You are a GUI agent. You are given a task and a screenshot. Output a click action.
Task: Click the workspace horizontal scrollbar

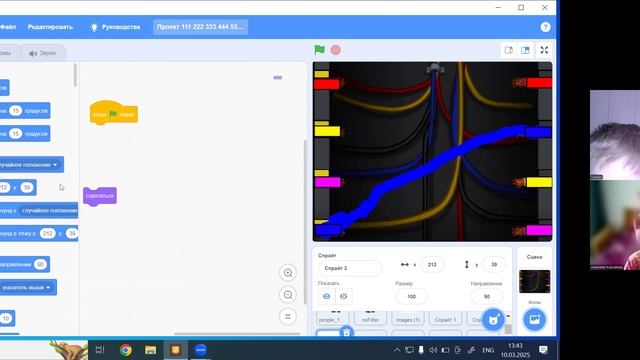(237, 333)
